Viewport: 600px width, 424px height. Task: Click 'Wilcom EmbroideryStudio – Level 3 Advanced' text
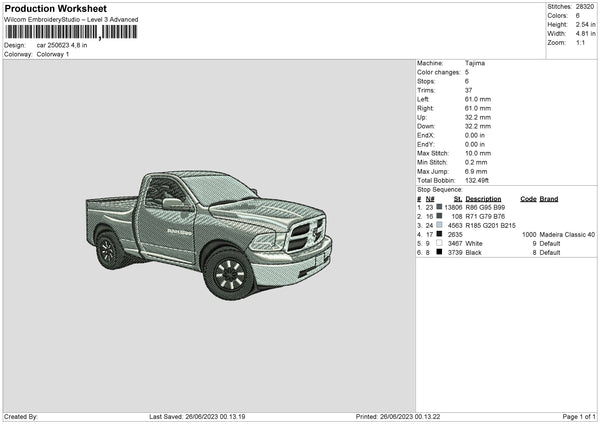tap(71, 20)
